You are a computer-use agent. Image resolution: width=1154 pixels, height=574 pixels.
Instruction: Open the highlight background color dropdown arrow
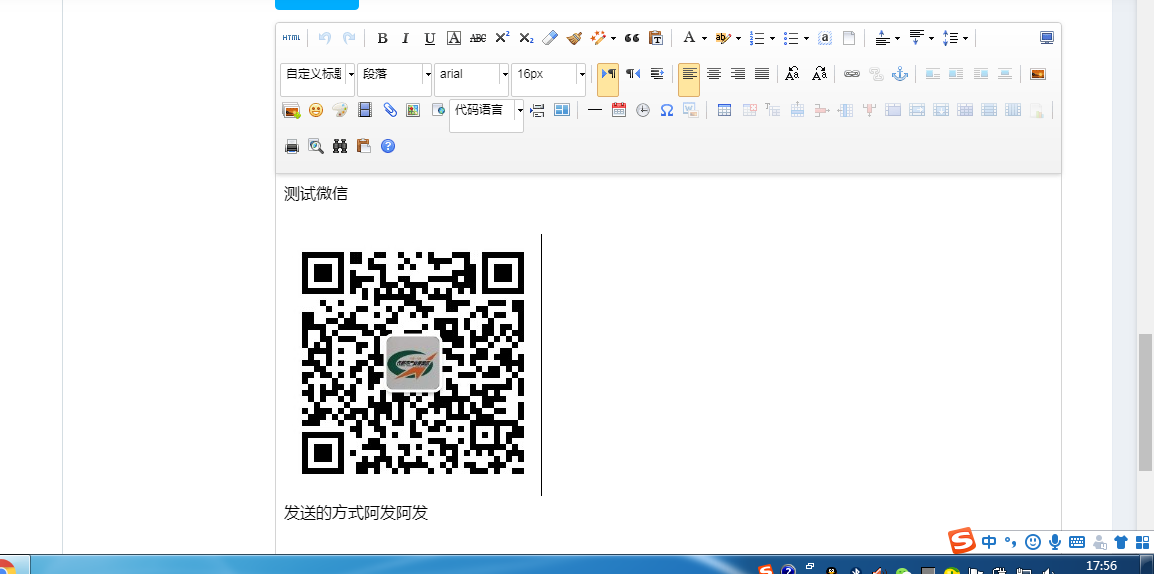738,38
